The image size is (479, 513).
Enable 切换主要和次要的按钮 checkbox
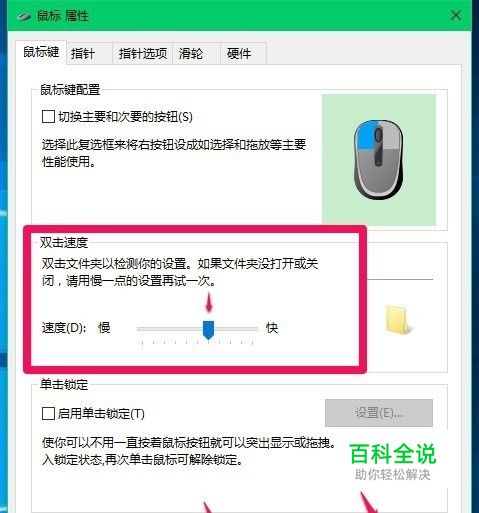point(48,117)
